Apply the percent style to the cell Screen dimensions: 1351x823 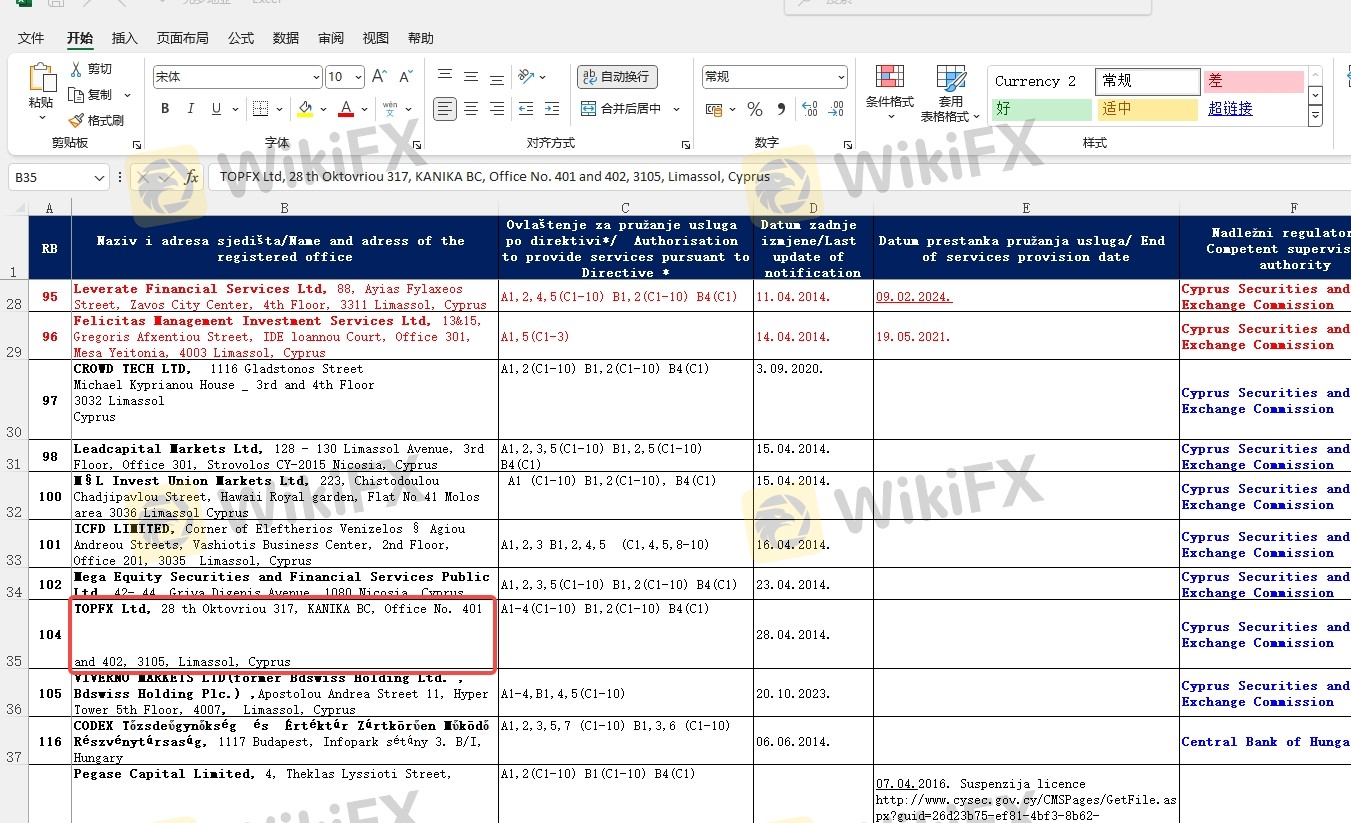(755, 109)
